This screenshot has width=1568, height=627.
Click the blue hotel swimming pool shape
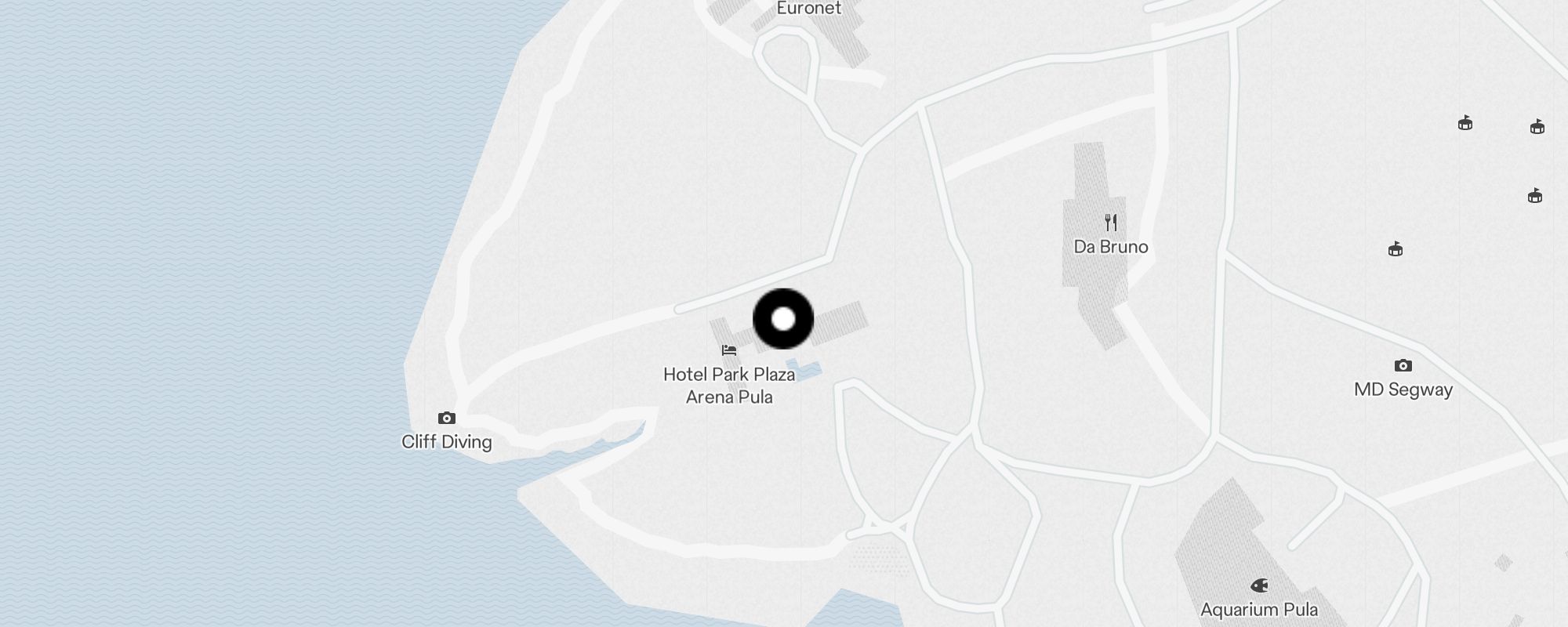805,368
